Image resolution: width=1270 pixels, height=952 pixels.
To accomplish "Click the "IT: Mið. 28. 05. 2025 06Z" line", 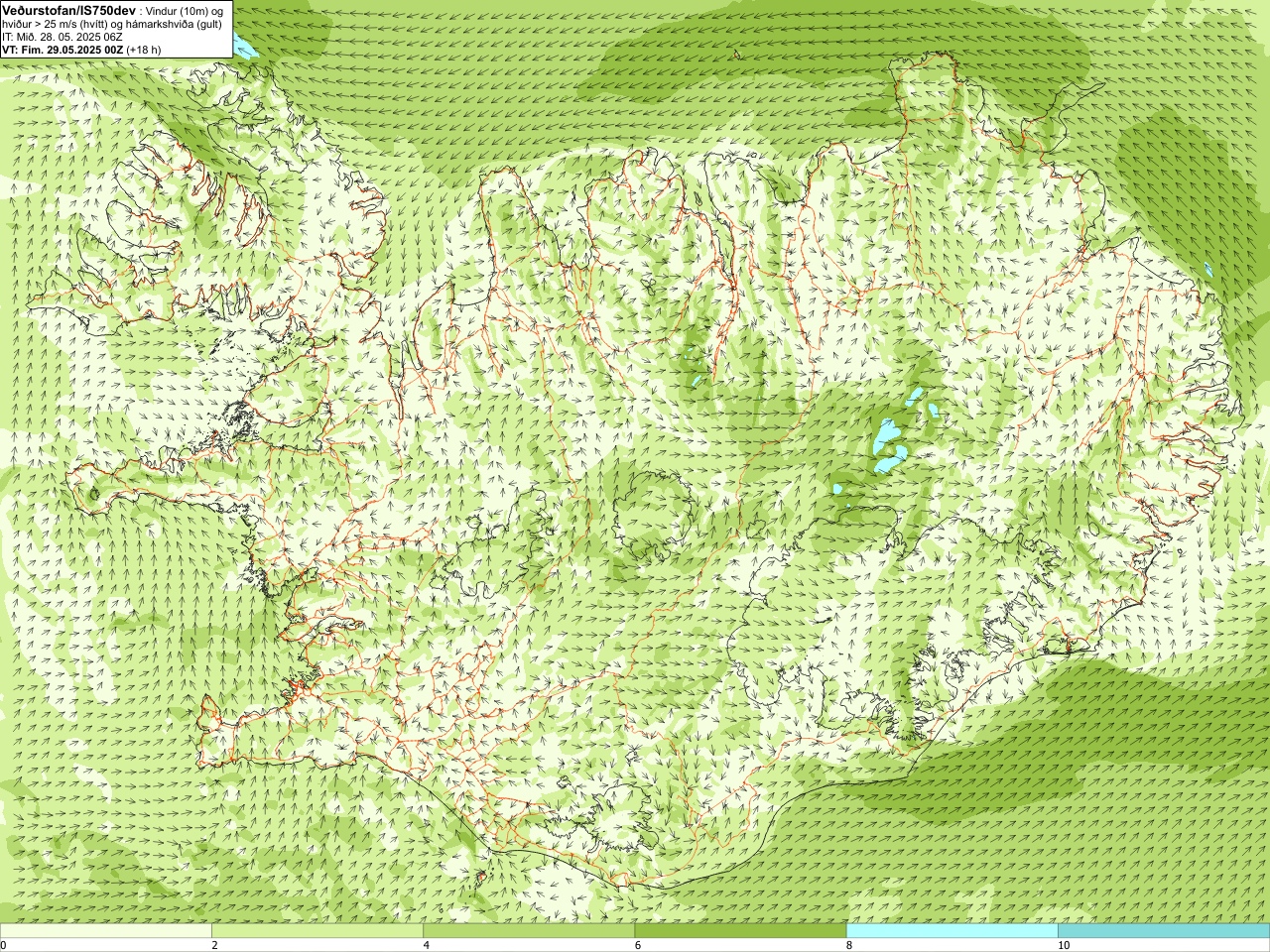I will [63, 37].
